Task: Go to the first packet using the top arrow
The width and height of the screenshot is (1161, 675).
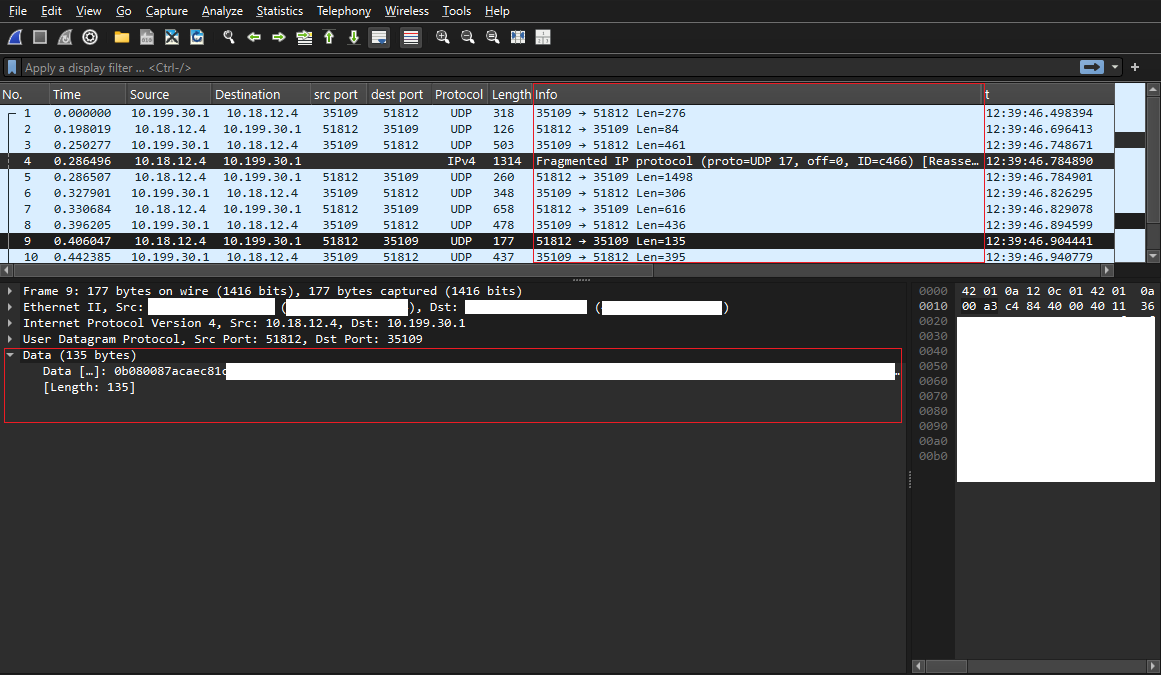Action: 329,37
